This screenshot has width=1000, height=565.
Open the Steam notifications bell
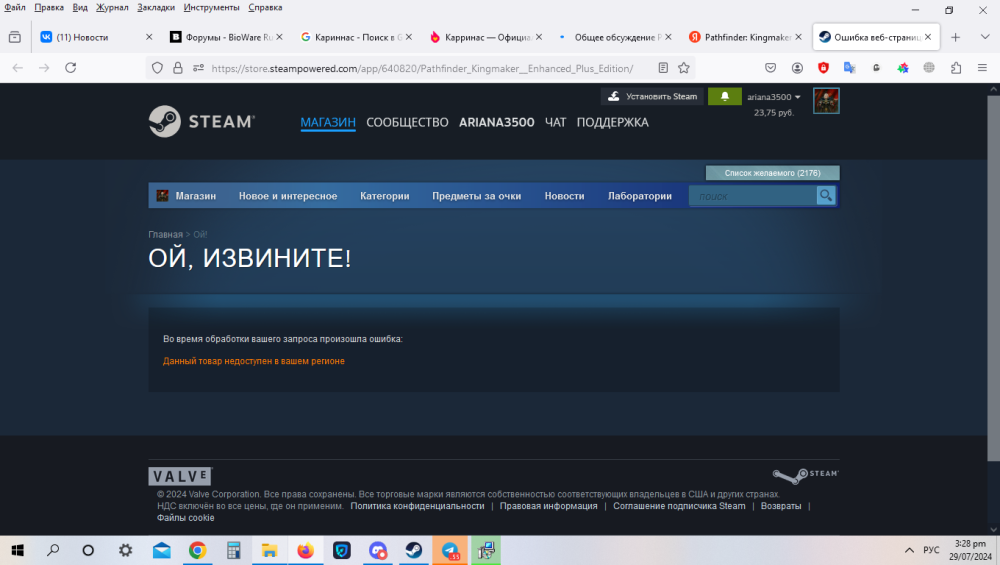(724, 96)
